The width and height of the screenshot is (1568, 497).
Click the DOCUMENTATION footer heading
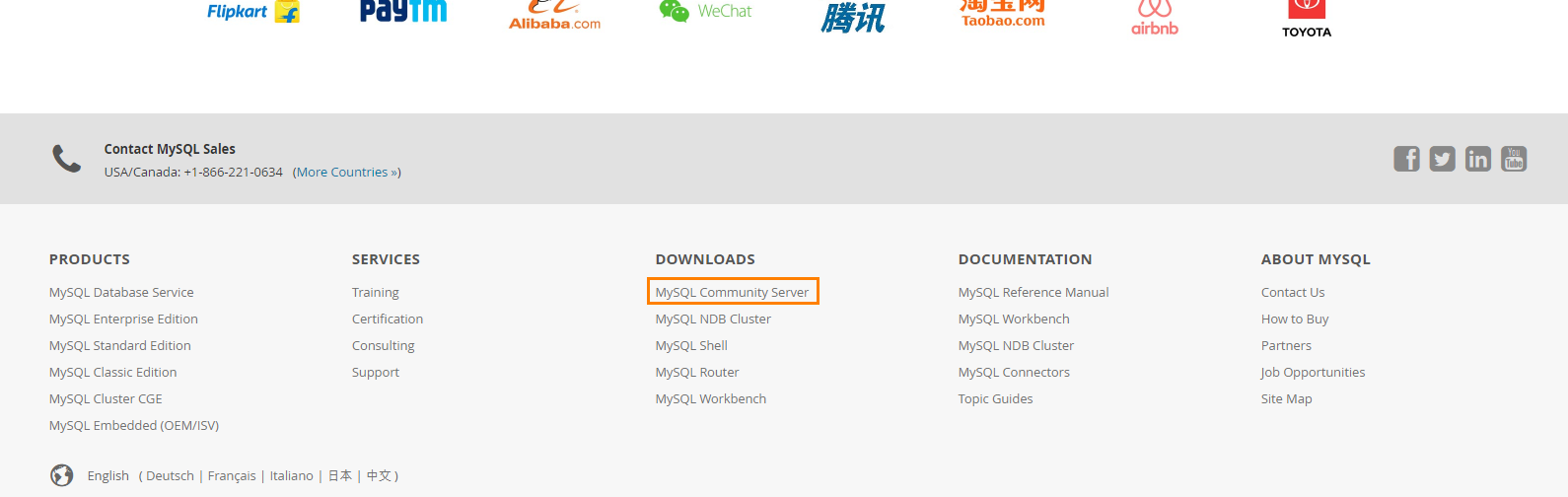(x=1025, y=259)
